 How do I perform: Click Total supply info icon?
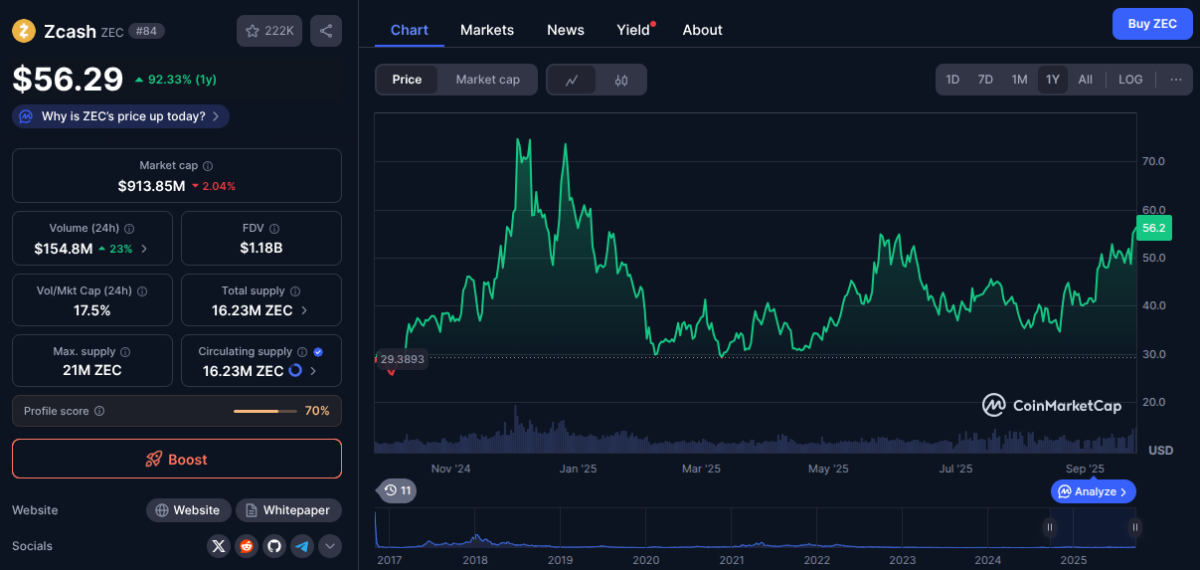click(x=295, y=291)
